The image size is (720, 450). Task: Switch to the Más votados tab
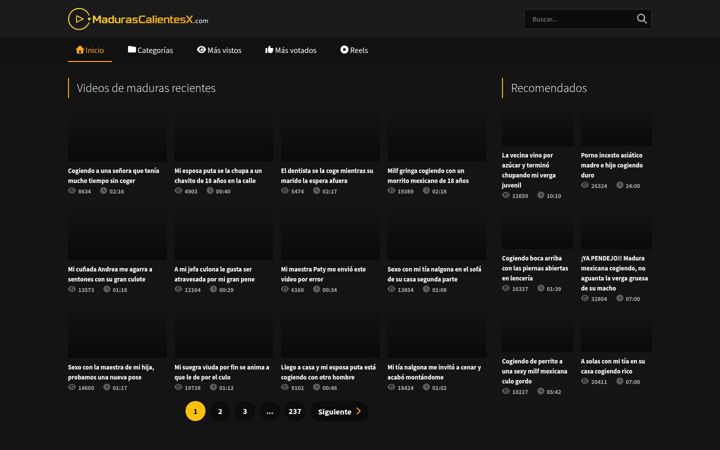pyautogui.click(x=291, y=50)
